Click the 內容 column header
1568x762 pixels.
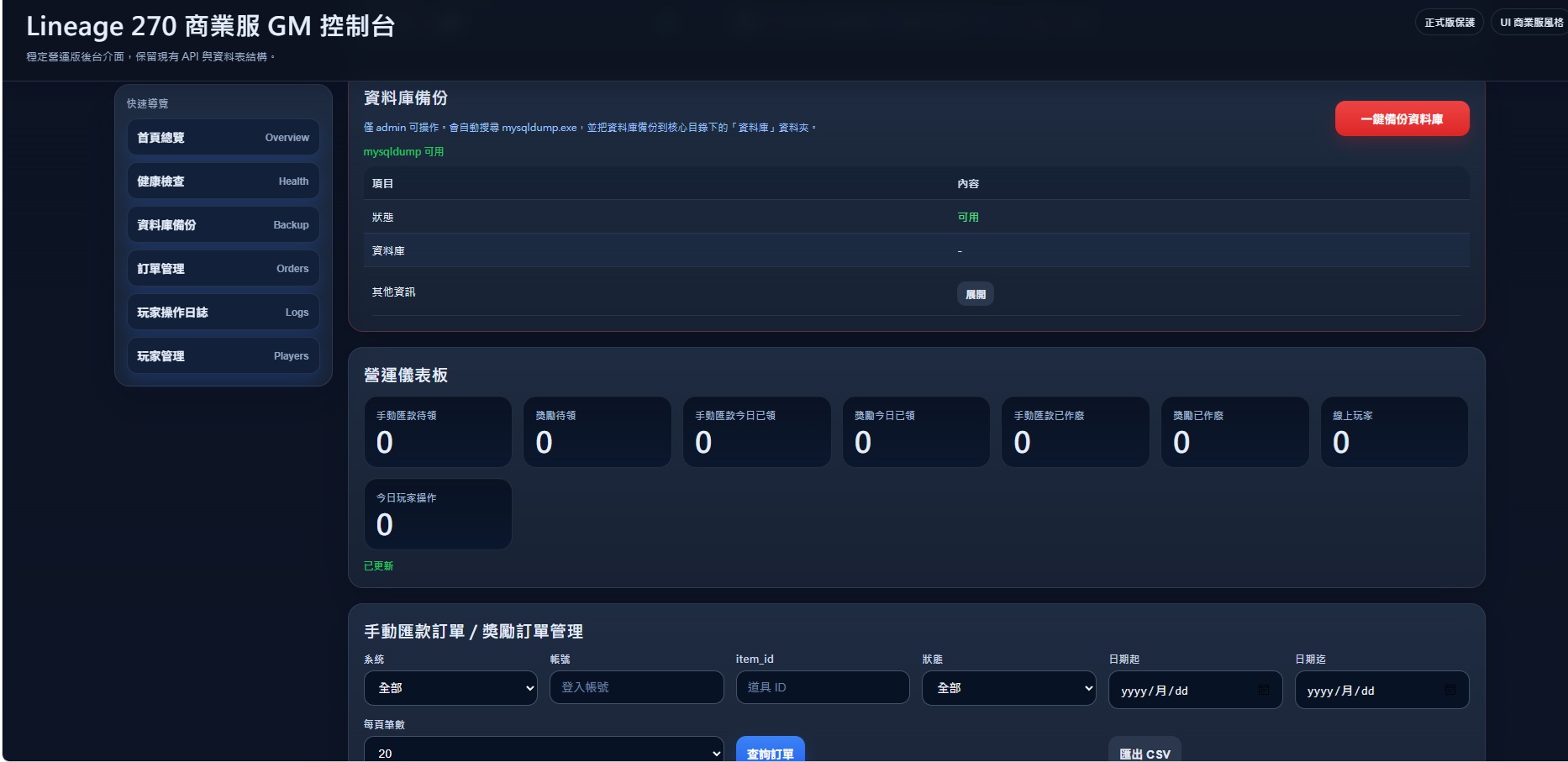click(x=968, y=183)
